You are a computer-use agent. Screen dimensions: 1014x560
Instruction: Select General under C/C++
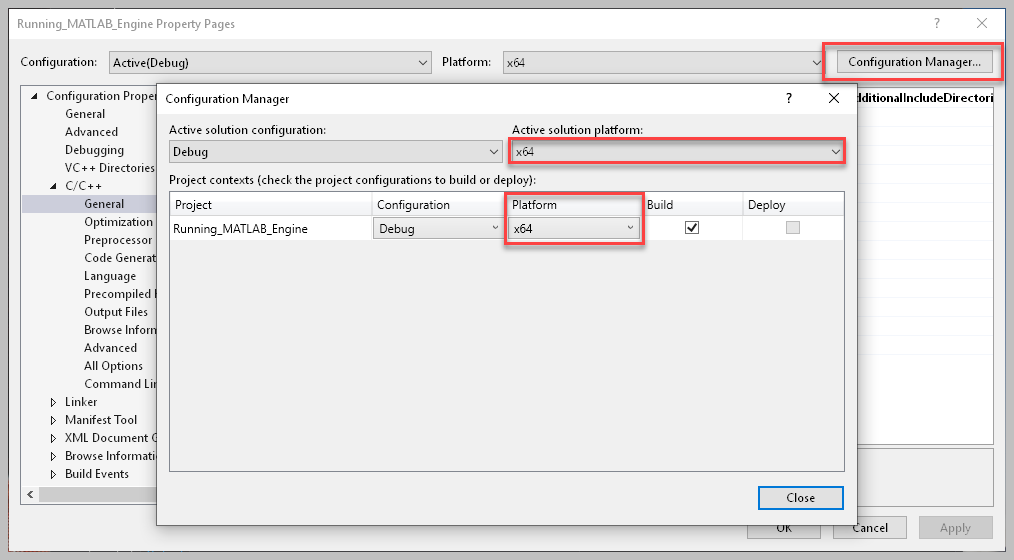(104, 204)
